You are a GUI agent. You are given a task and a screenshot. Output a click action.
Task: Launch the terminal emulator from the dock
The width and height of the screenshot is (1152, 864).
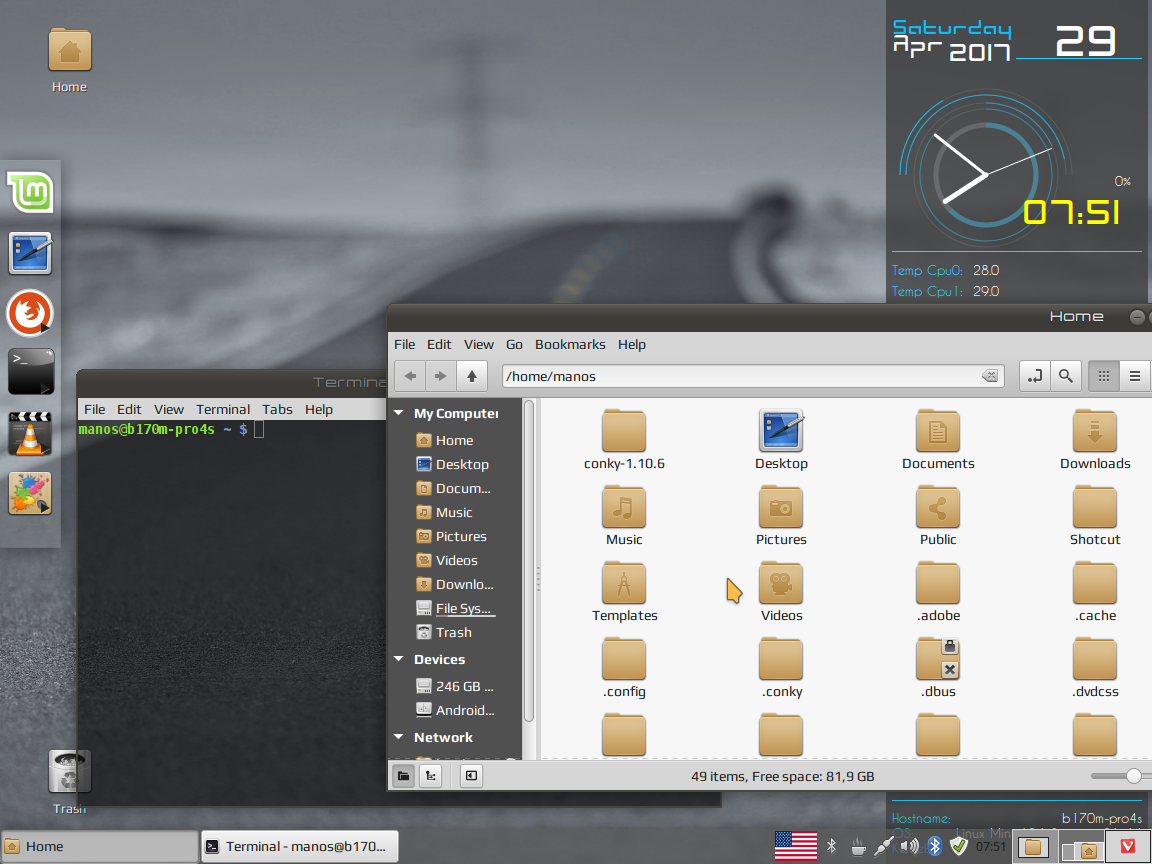(x=31, y=372)
